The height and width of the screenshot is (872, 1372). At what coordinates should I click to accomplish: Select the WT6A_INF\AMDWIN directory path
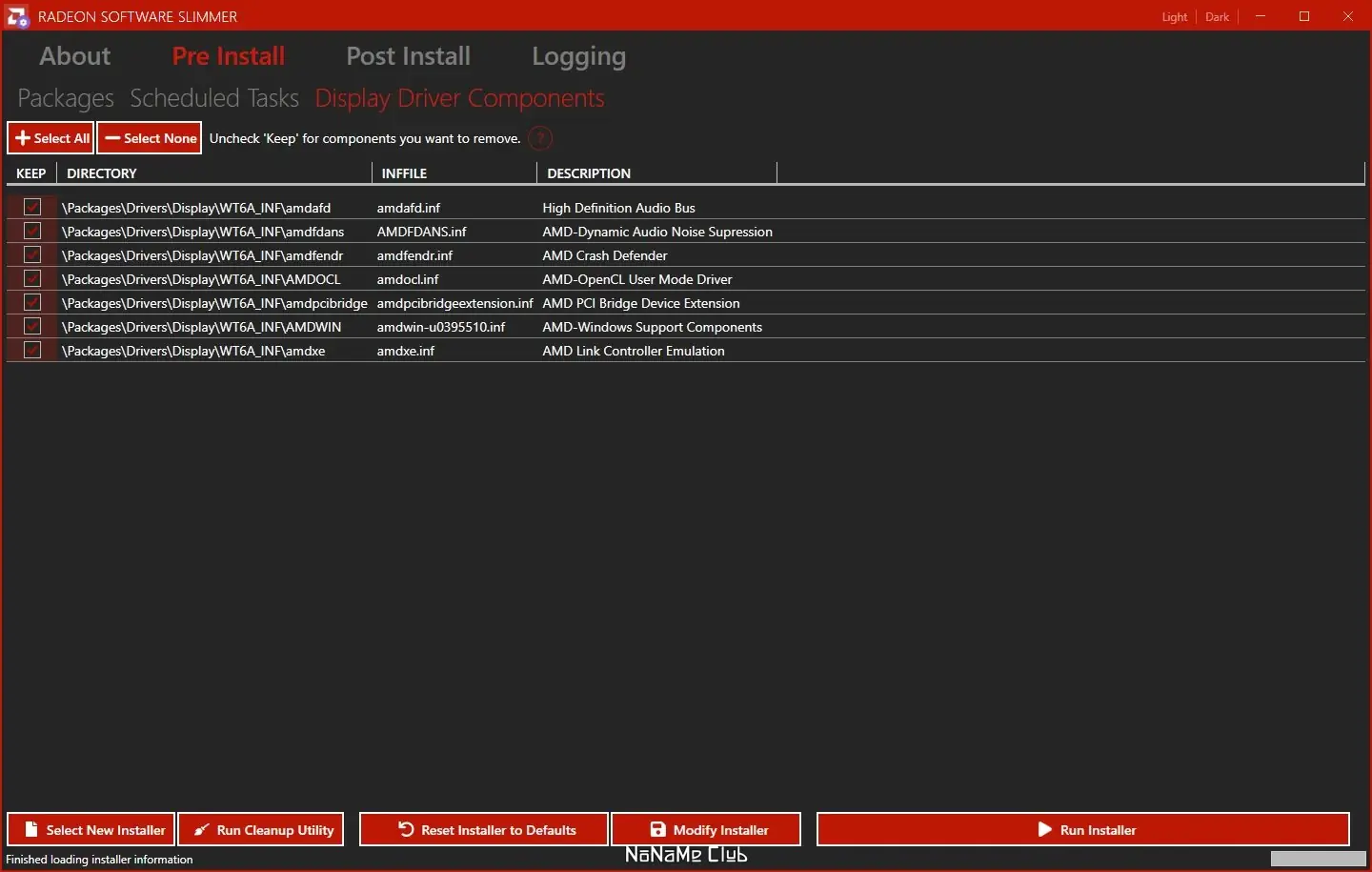point(201,327)
